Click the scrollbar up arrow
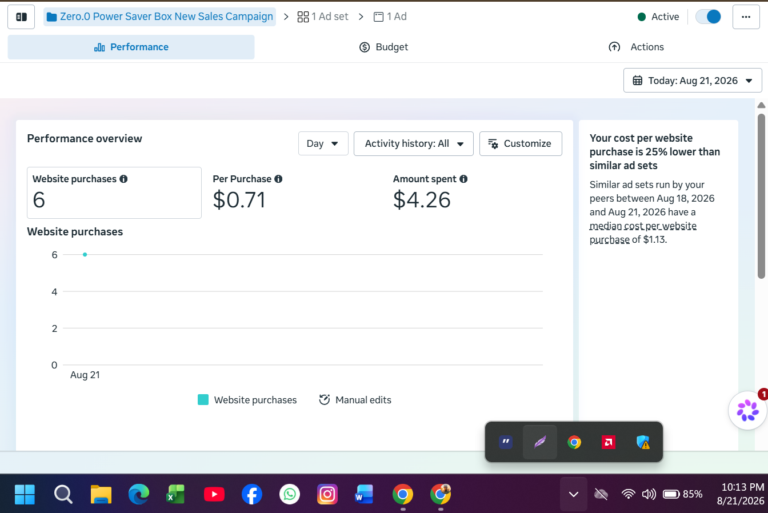 click(x=761, y=105)
